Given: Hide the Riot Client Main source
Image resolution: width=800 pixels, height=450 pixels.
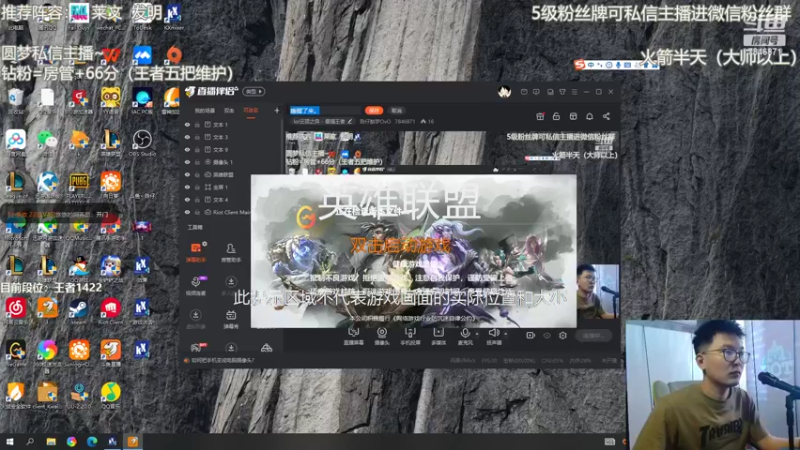Looking at the screenshot, I should pyautogui.click(x=187, y=212).
